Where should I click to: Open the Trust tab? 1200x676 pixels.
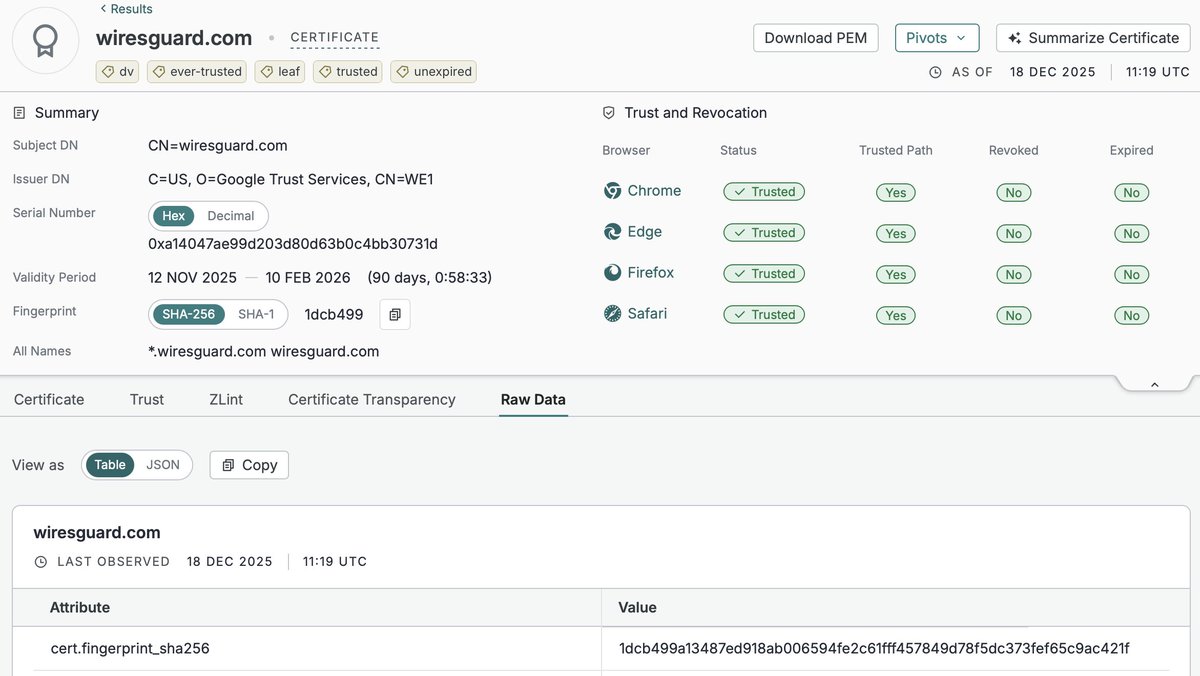click(x=147, y=399)
